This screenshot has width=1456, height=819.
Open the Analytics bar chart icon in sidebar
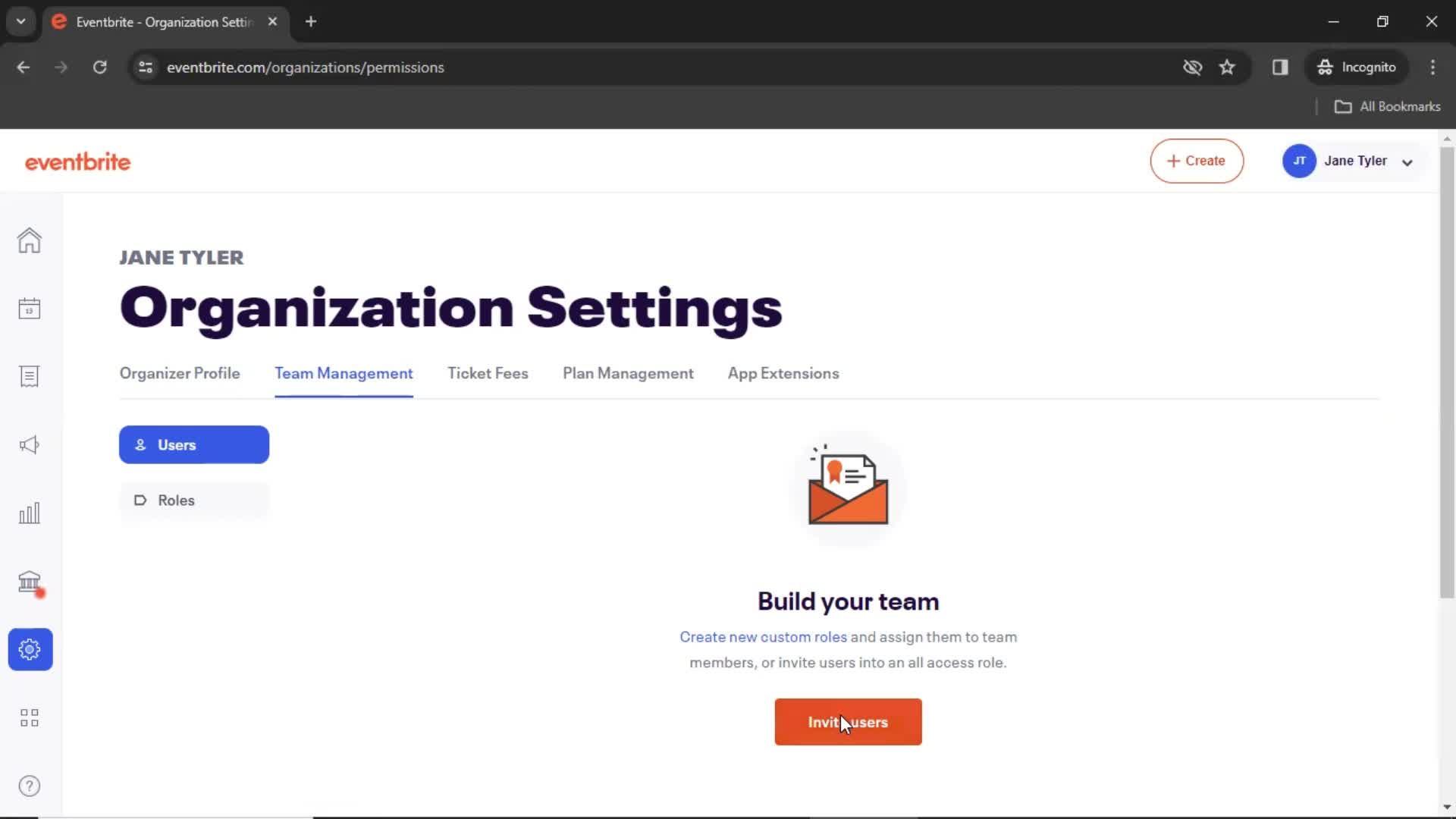29,513
